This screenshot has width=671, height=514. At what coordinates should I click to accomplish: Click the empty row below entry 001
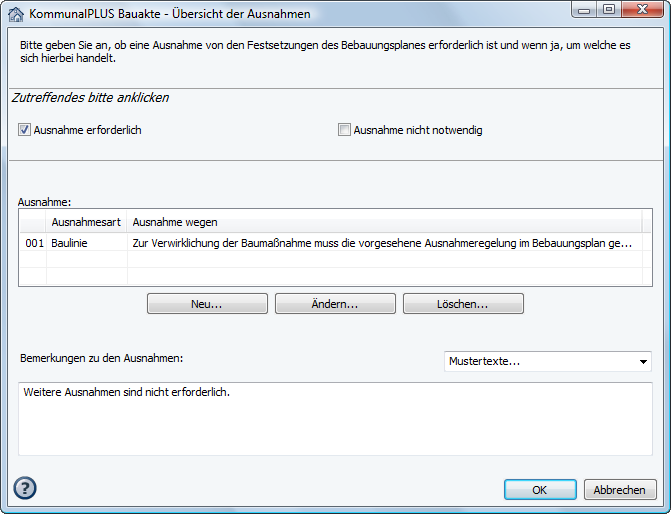coord(330,260)
